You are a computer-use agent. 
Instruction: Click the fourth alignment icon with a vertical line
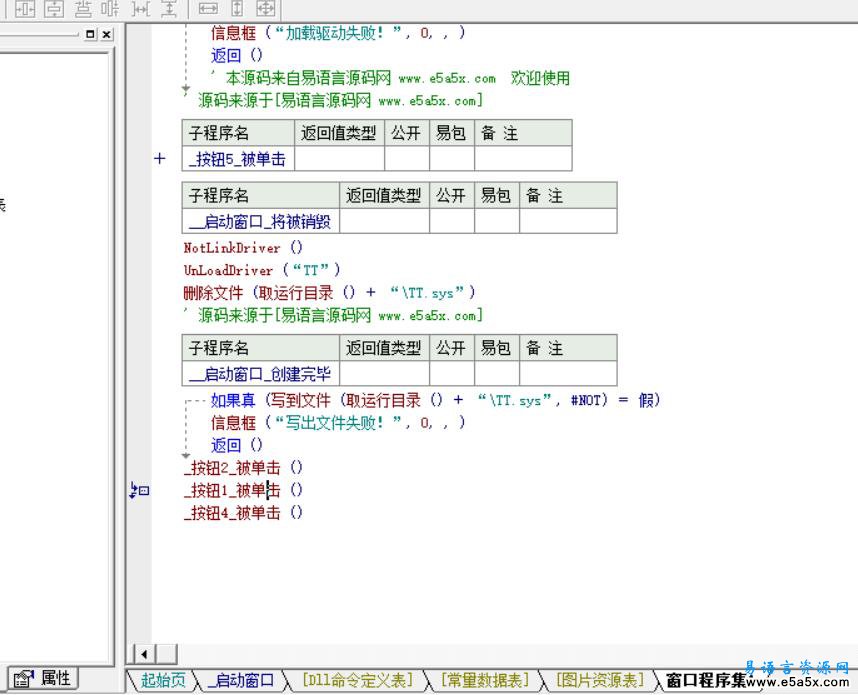point(111,9)
